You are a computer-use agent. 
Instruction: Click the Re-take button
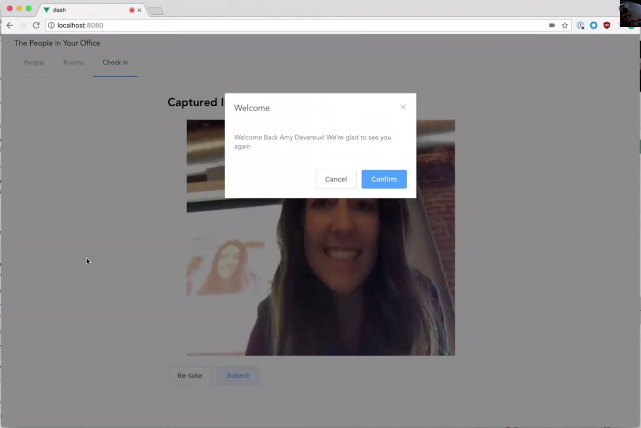[190, 375]
